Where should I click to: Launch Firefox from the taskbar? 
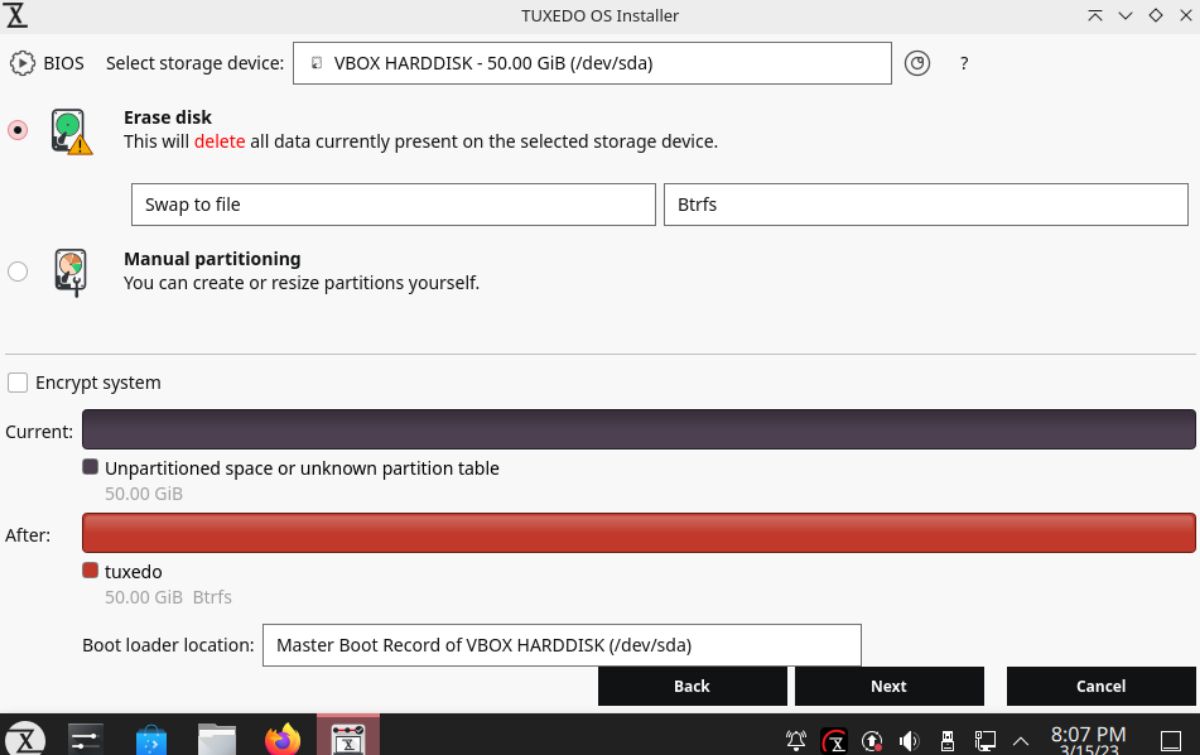coord(283,738)
